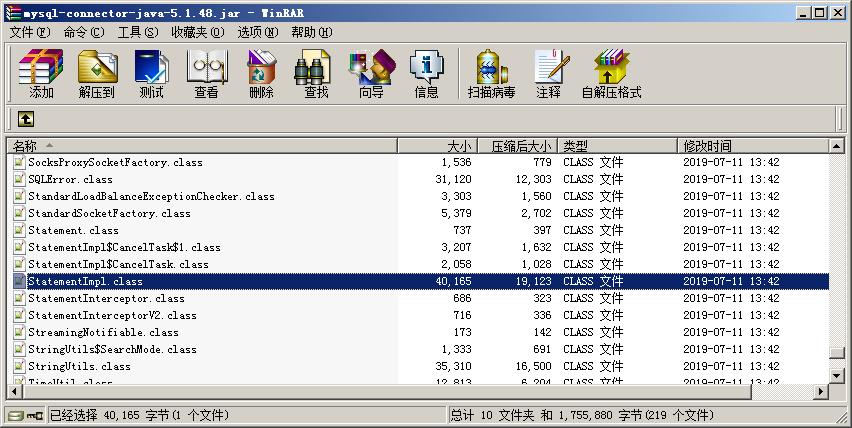Click horizontal scrollbar right arrow
The height and width of the screenshot is (428, 852).
click(822, 391)
